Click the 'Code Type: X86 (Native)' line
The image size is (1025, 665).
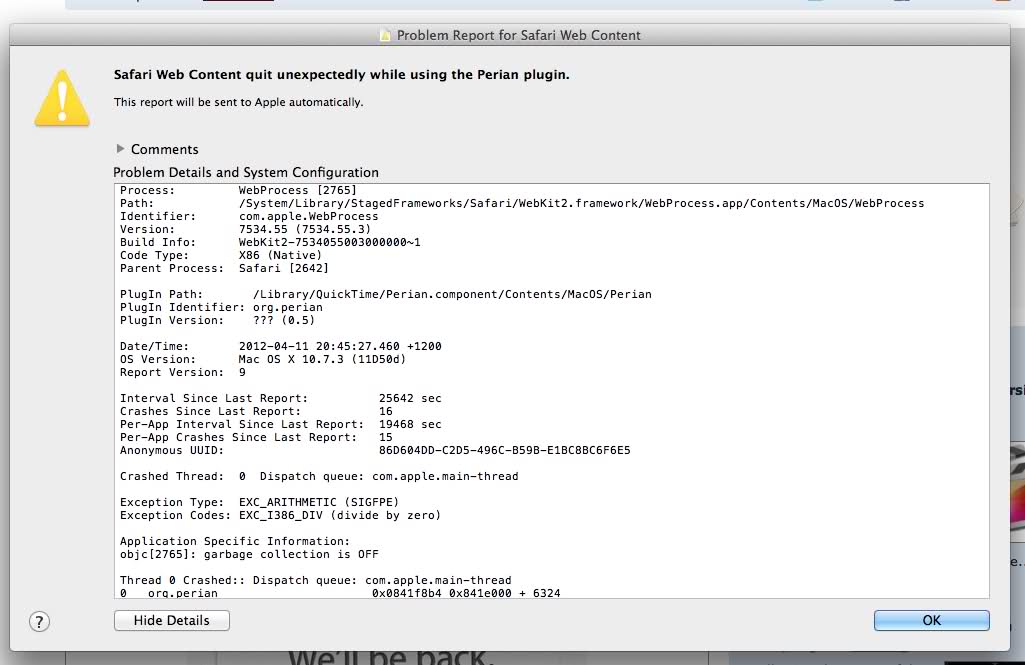(x=221, y=256)
